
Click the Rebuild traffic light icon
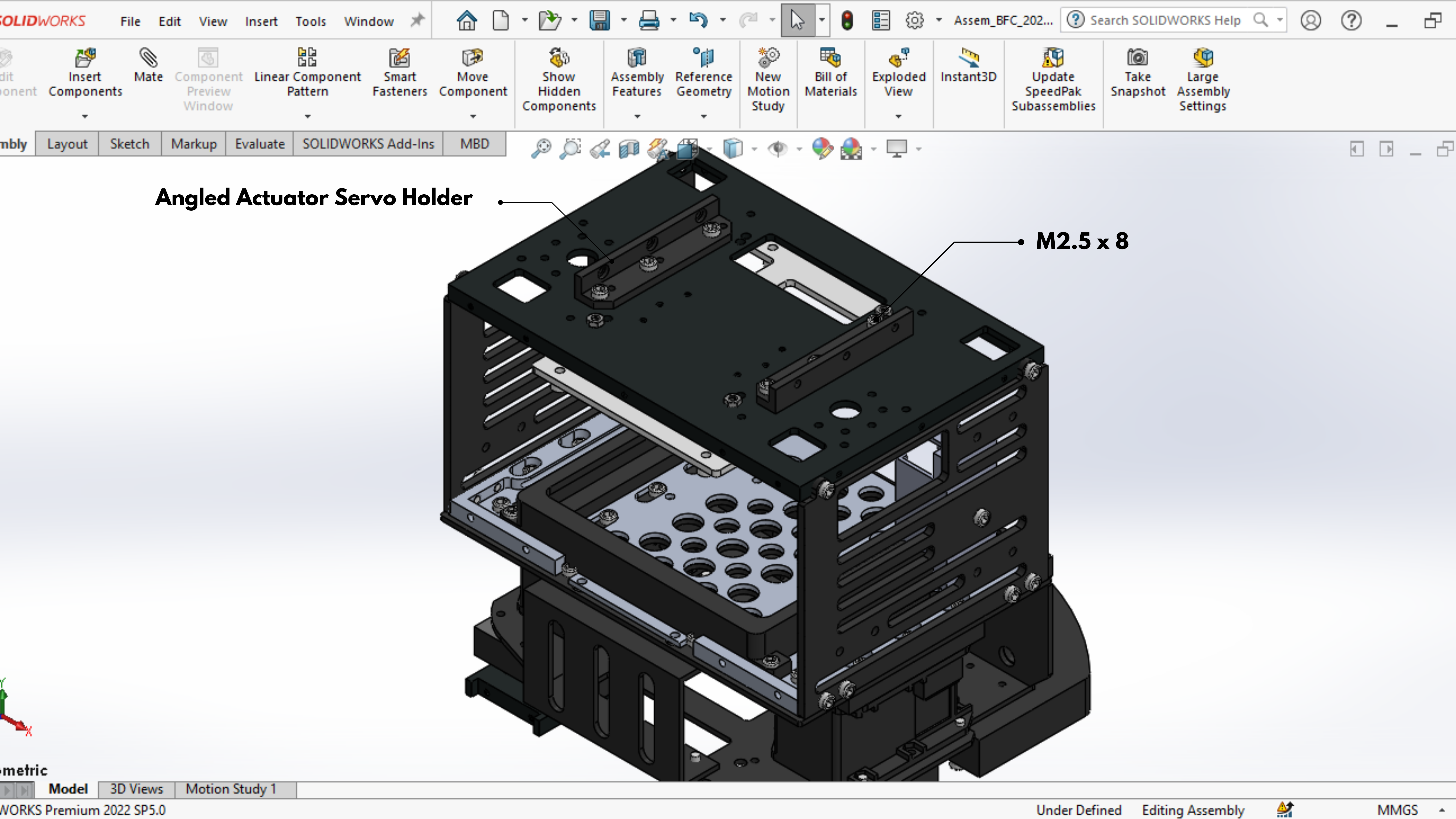[847, 21]
